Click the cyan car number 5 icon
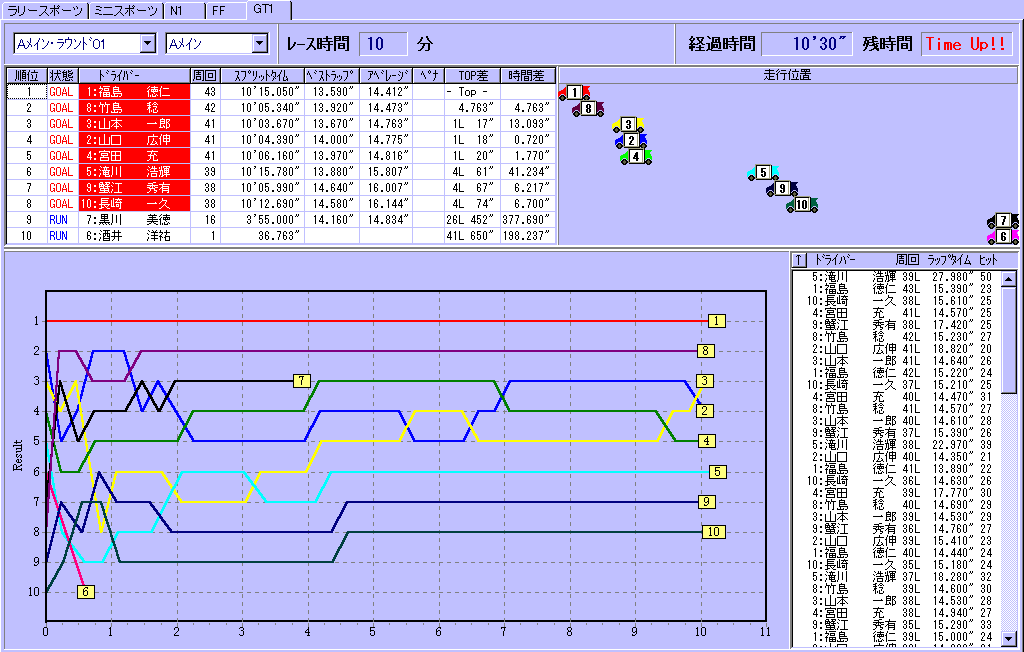 (762, 173)
